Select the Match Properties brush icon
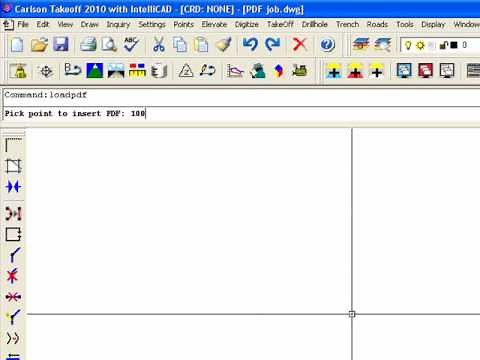 point(223,45)
